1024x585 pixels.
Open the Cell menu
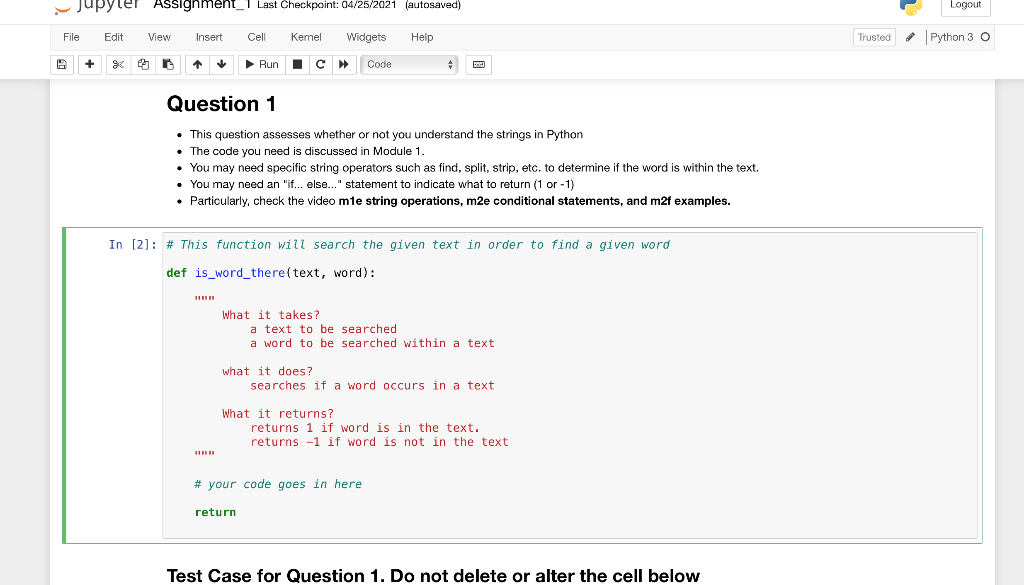point(256,37)
